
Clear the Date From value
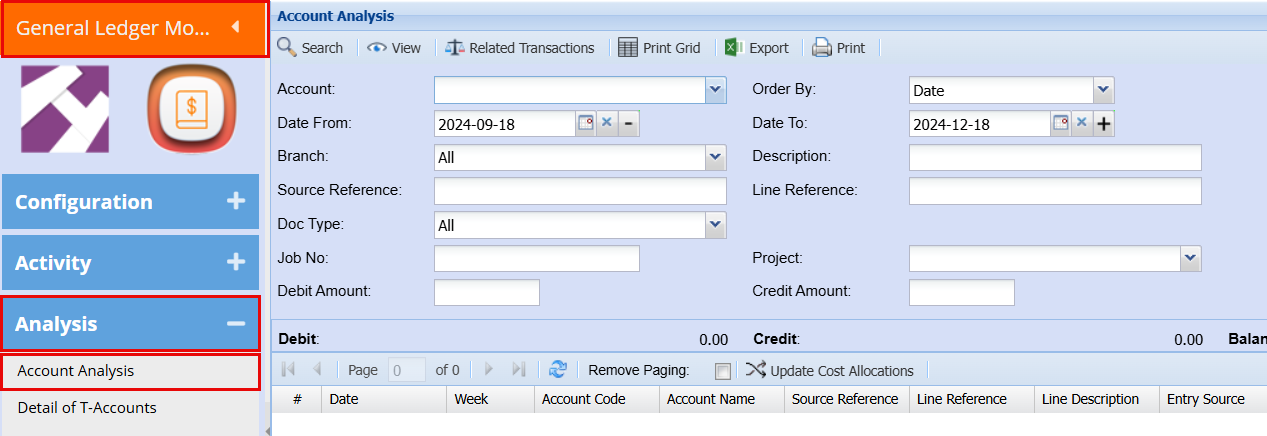[x=606, y=123]
